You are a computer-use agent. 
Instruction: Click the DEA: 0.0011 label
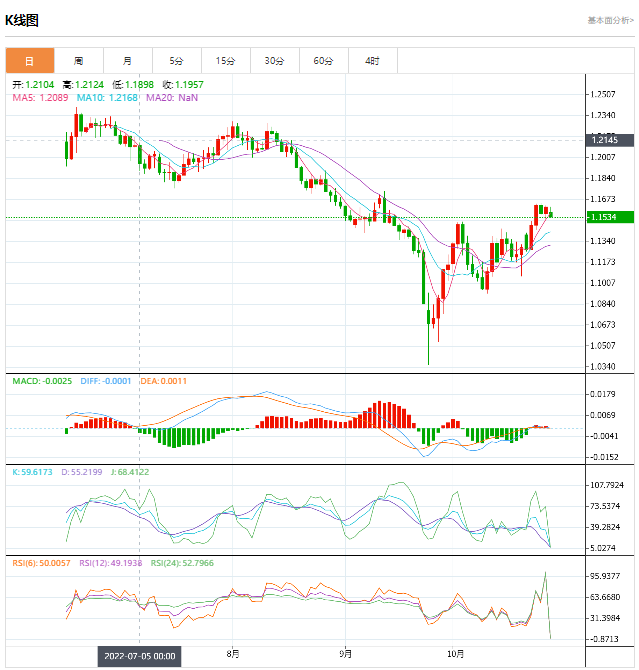tap(164, 381)
